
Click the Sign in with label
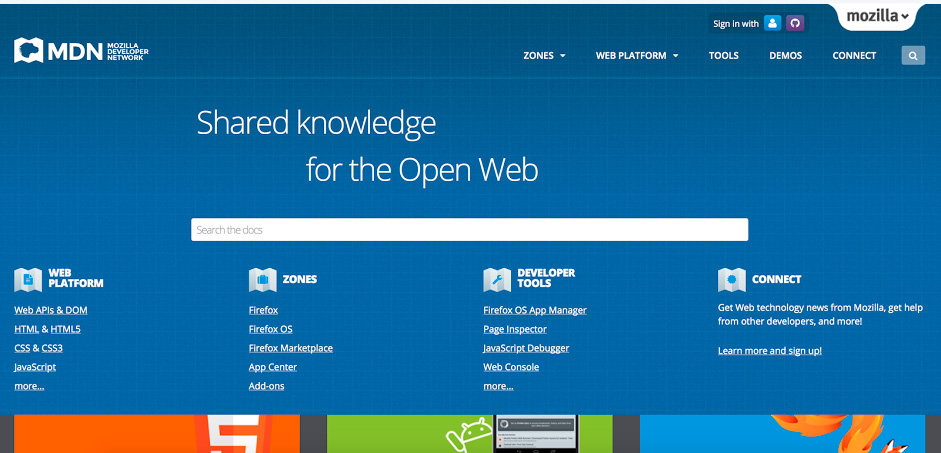(736, 24)
